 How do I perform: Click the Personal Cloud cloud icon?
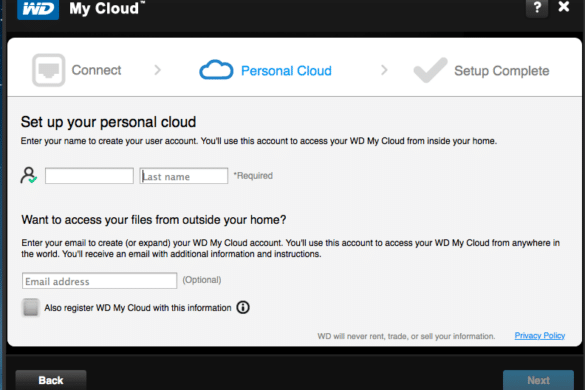coord(216,70)
